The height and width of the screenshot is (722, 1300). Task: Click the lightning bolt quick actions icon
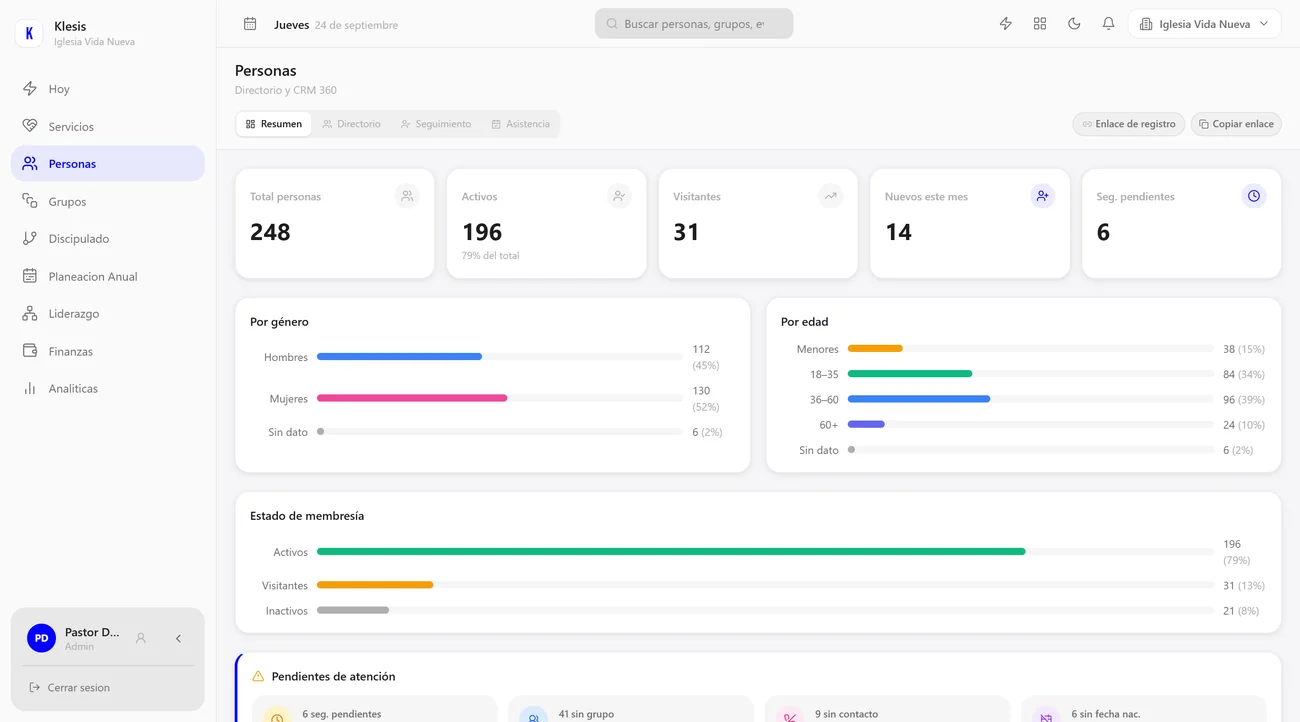1006,24
